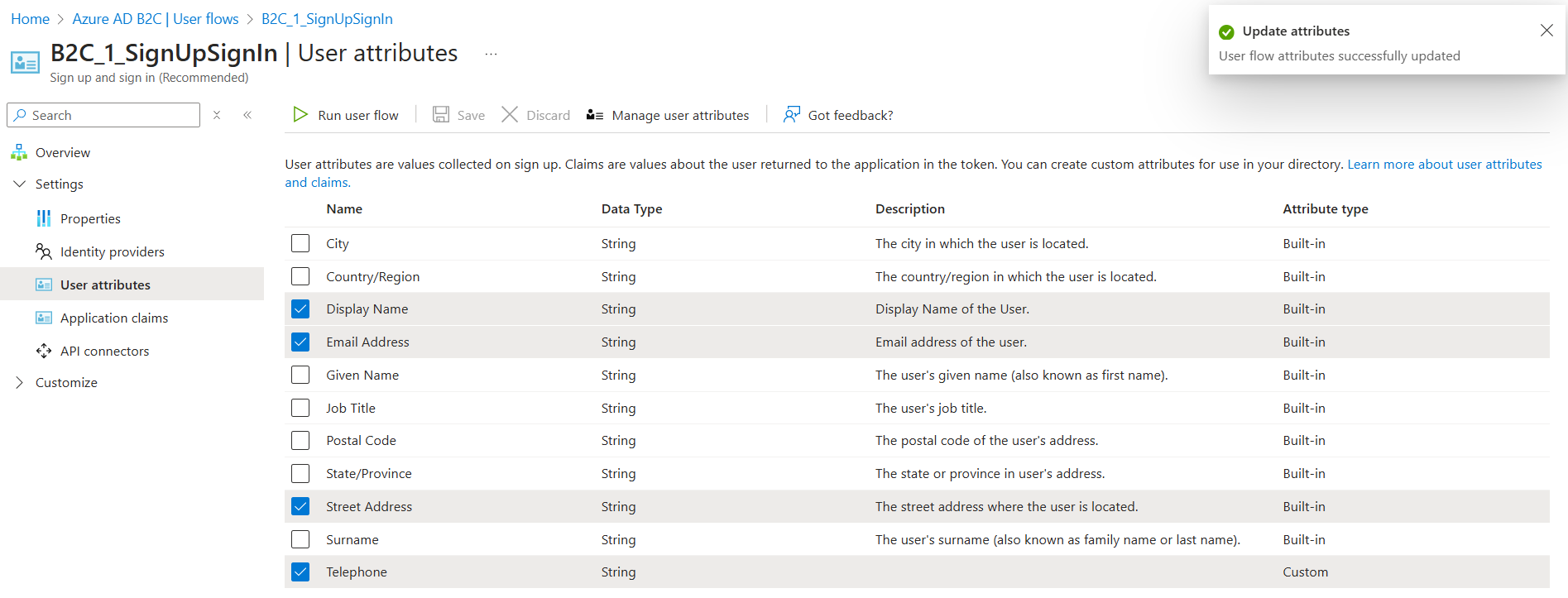The width and height of the screenshot is (1568, 598).
Task: Collapse the Settings section
Action: 20,184
